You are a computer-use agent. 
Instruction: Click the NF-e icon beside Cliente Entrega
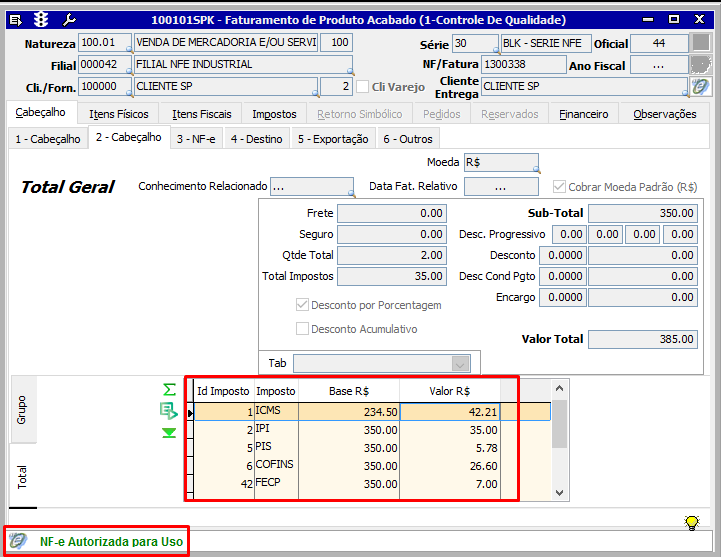tap(701, 87)
